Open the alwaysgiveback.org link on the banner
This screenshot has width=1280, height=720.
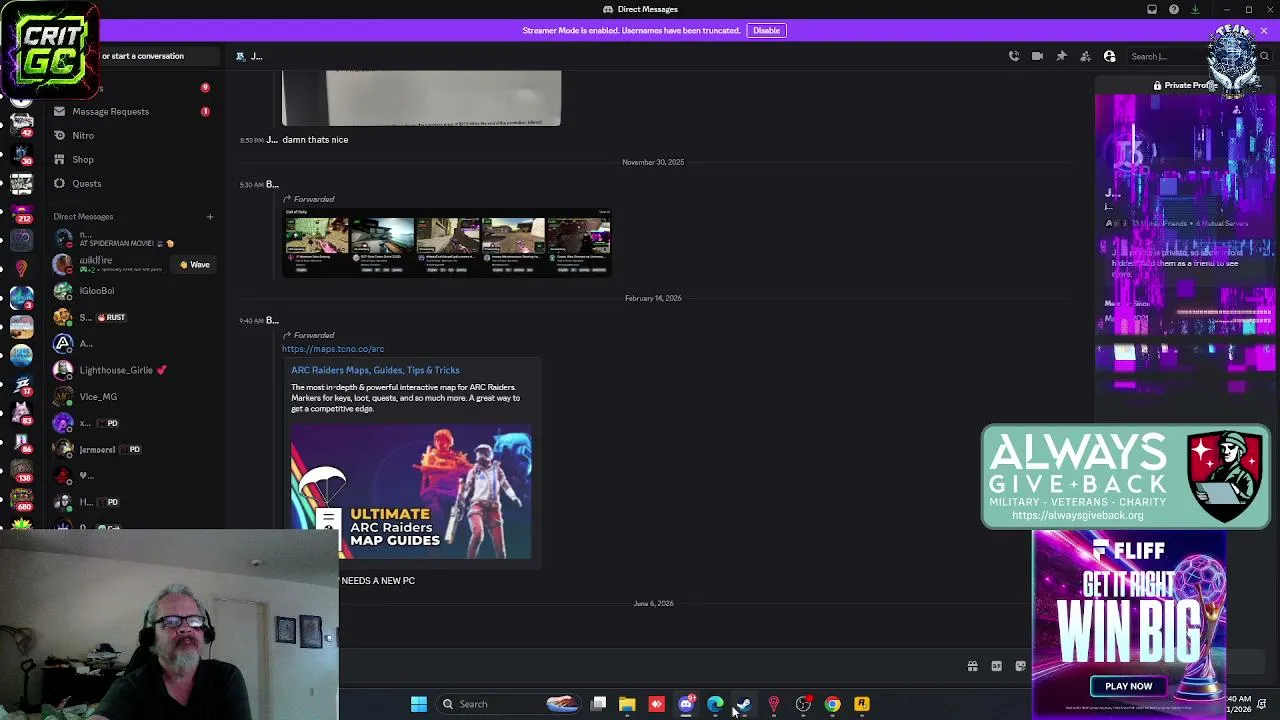point(1077,515)
